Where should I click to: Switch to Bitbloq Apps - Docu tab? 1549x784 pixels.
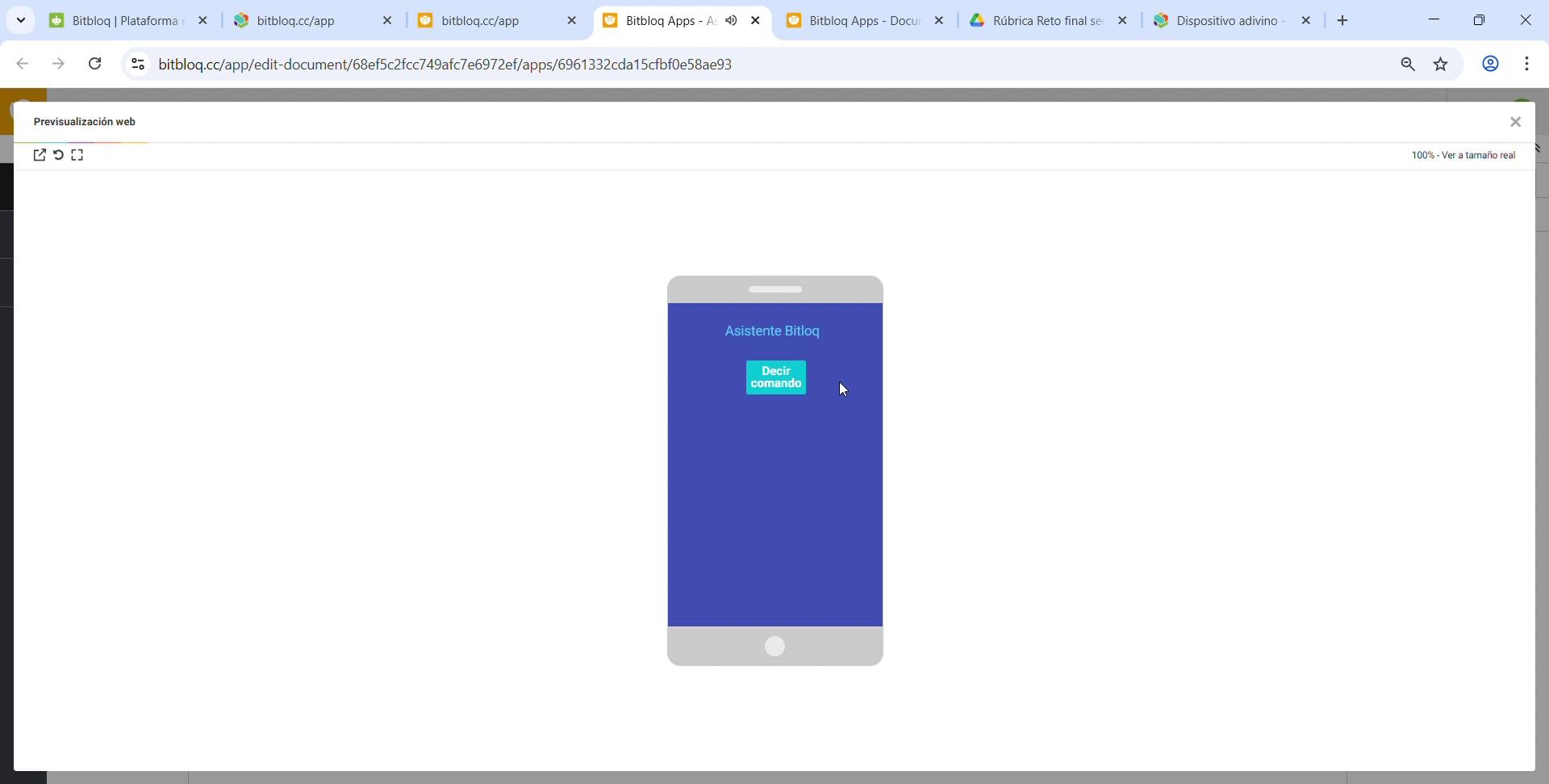[x=865, y=21]
